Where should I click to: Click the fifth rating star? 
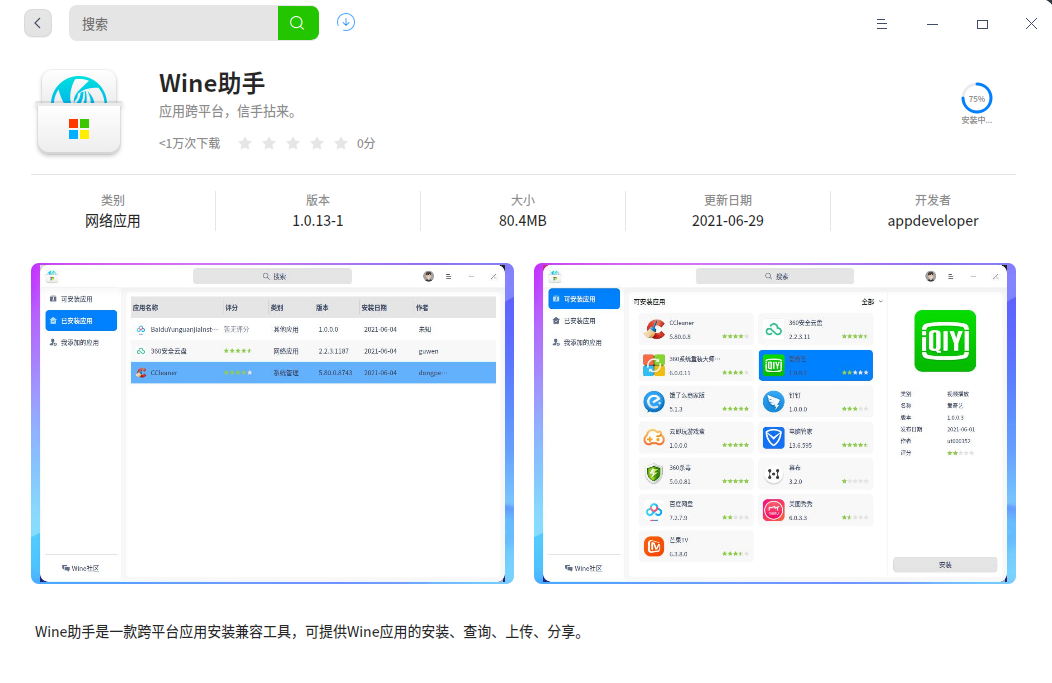point(341,143)
